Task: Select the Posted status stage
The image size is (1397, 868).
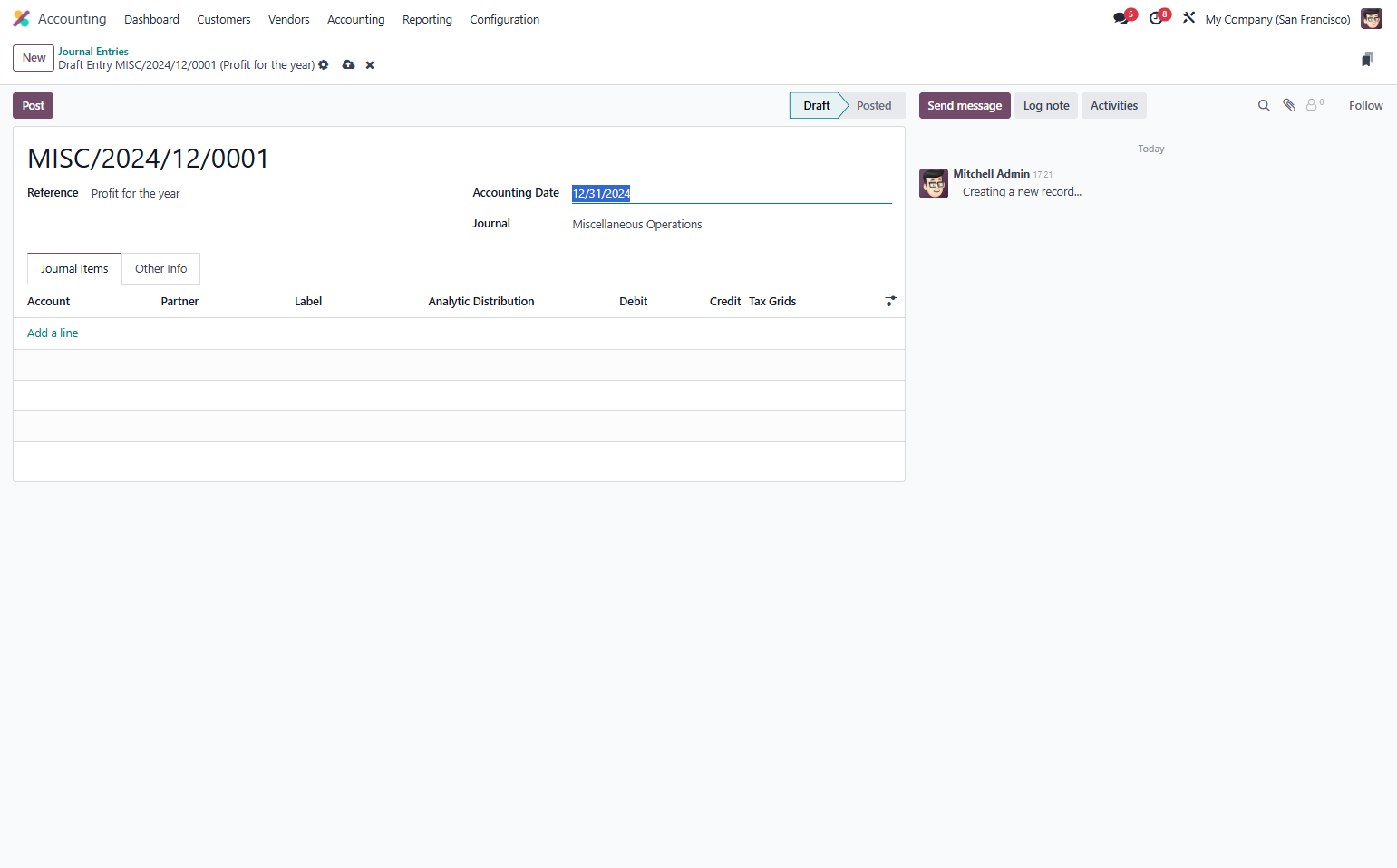Action: coord(874,106)
